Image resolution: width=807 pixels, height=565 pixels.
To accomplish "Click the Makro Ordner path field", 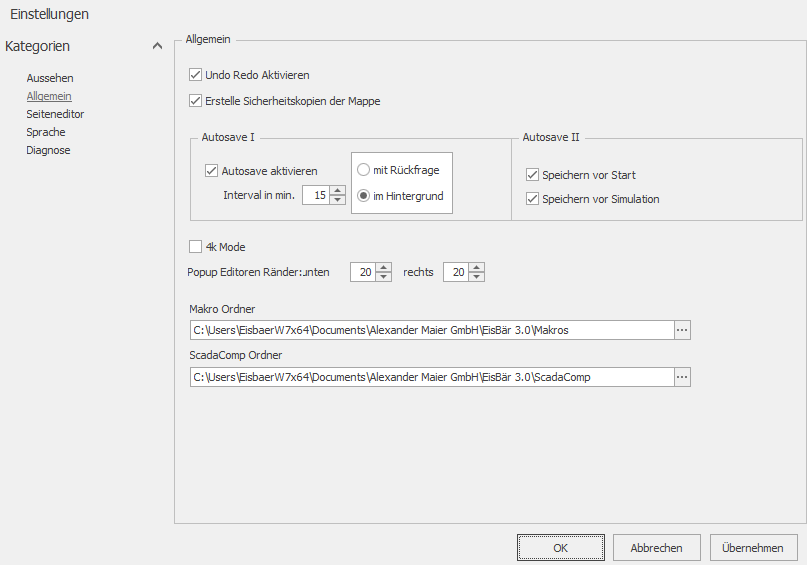I will point(432,330).
